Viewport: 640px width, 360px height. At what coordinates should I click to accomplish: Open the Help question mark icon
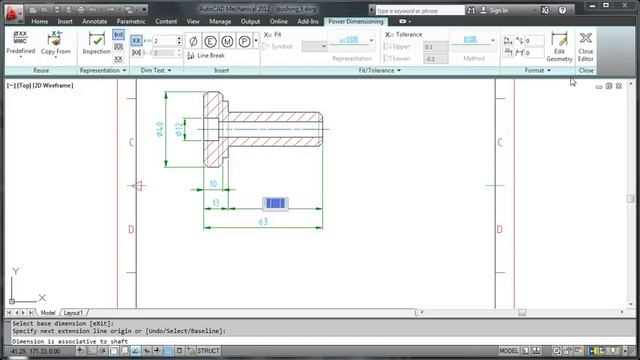point(562,11)
